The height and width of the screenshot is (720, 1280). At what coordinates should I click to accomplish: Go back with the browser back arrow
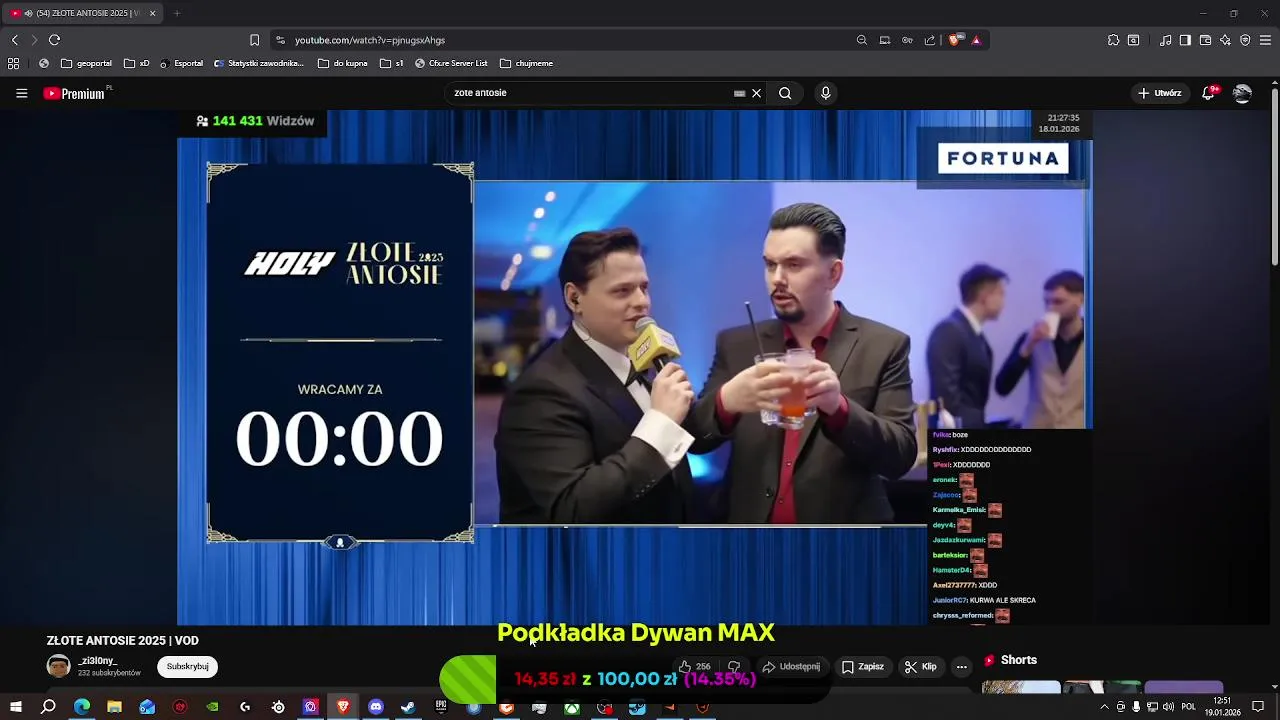14,40
